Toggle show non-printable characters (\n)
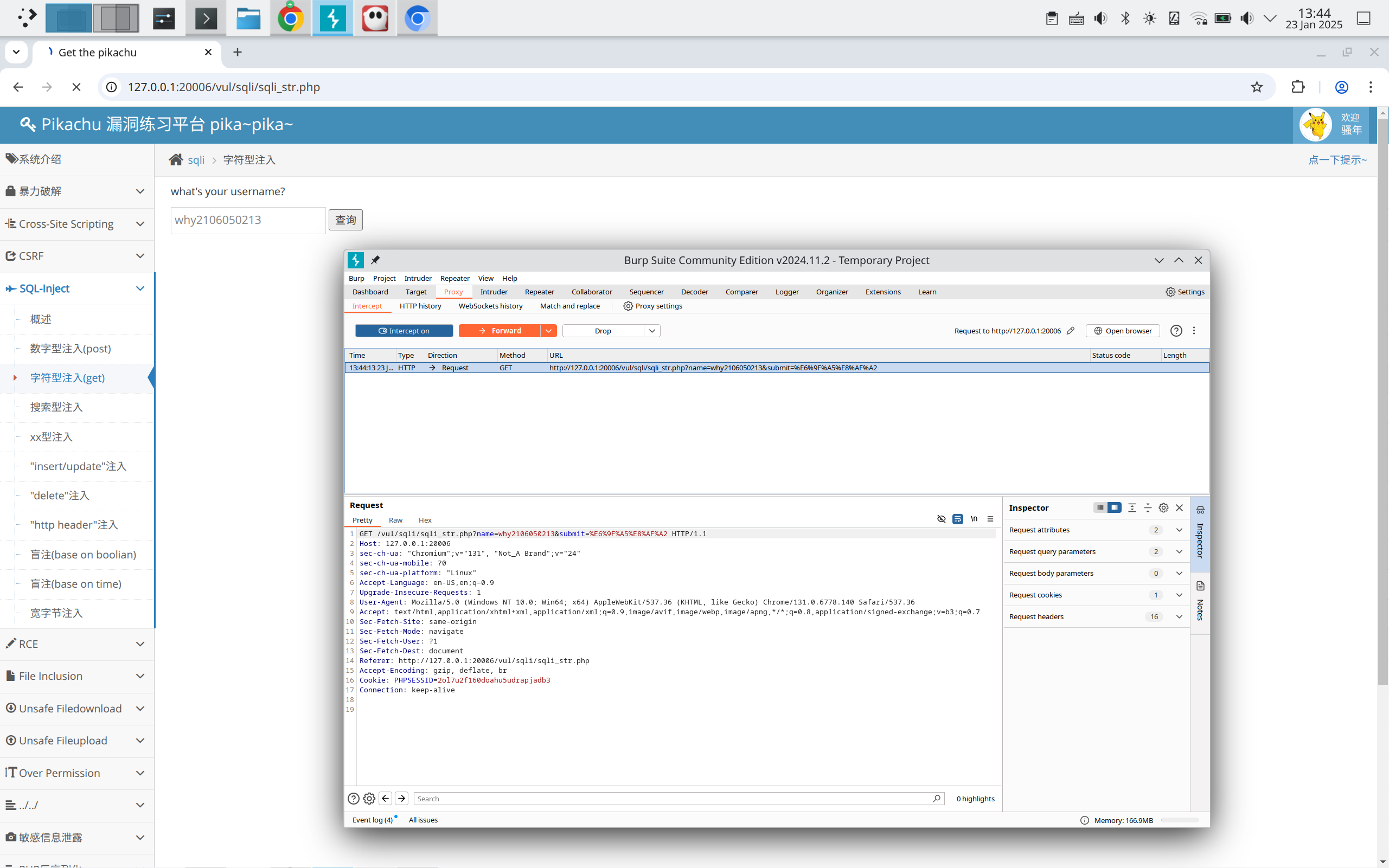The image size is (1389, 868). tap(974, 519)
